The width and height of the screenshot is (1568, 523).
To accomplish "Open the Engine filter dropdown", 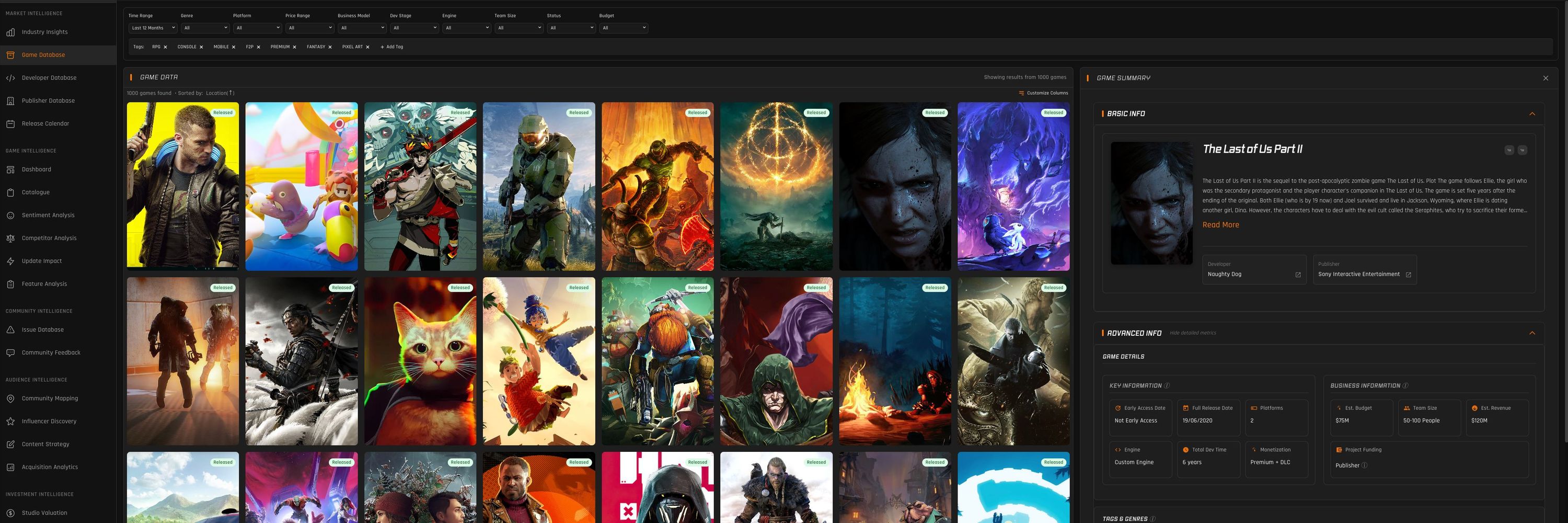I will point(466,28).
